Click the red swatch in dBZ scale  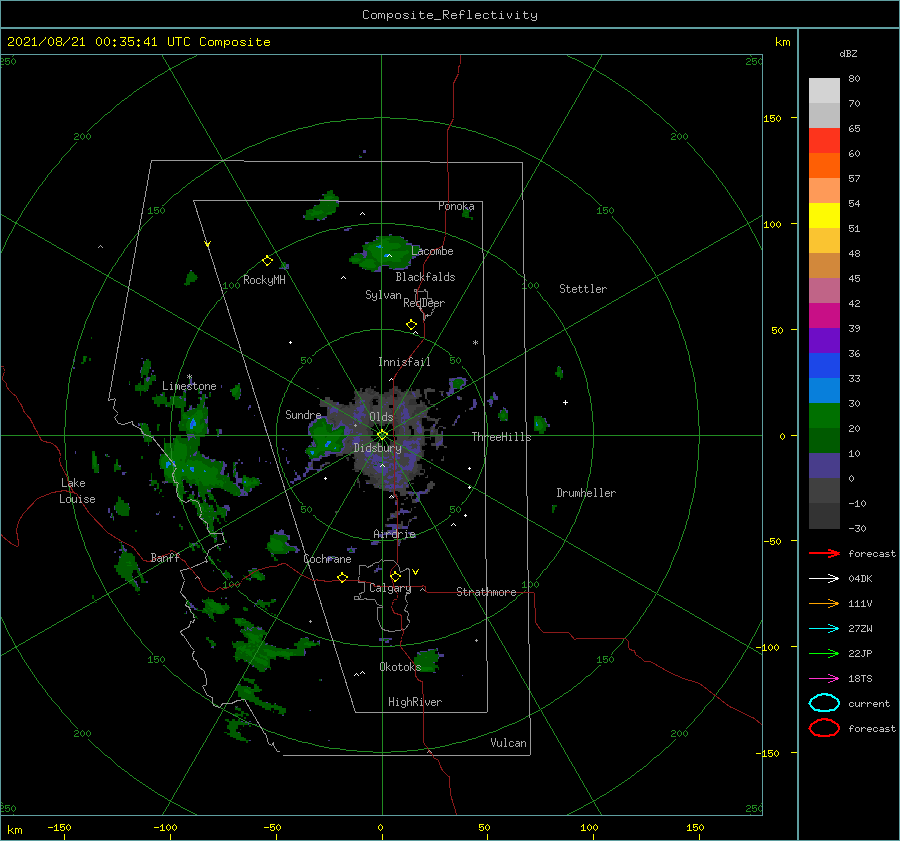point(824,141)
